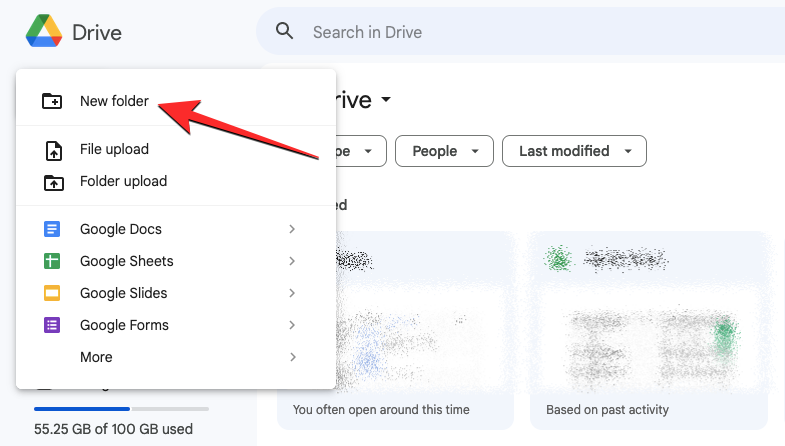The height and width of the screenshot is (446, 785).
Task: Open the People filter dropdown
Action: [444, 151]
